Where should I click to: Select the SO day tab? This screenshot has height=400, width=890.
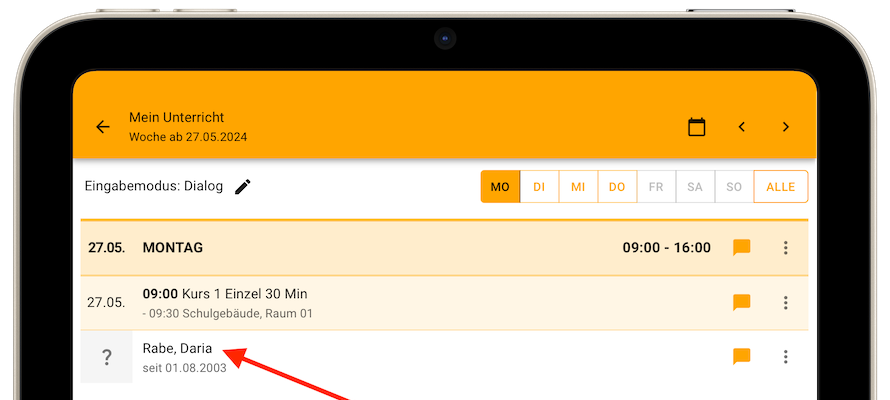click(734, 187)
